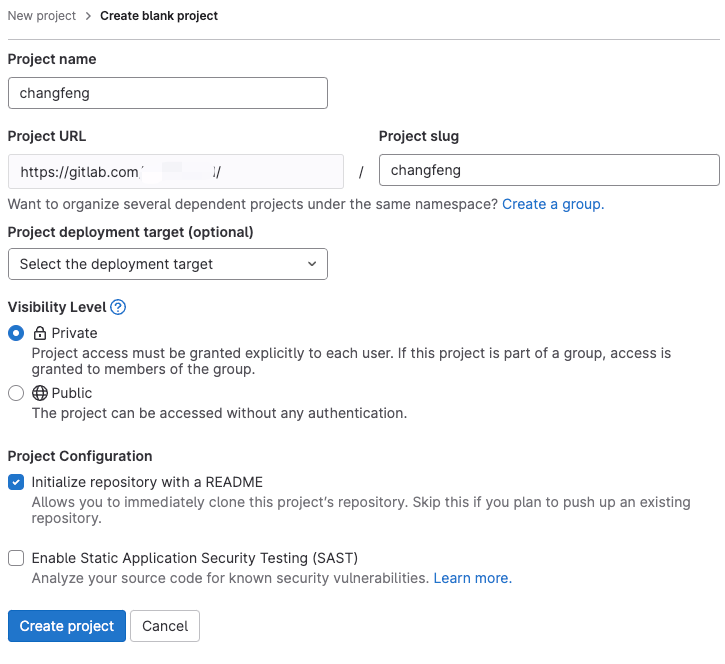725x664 pixels.
Task: Select the Public visibility radio button
Action: click(16, 393)
